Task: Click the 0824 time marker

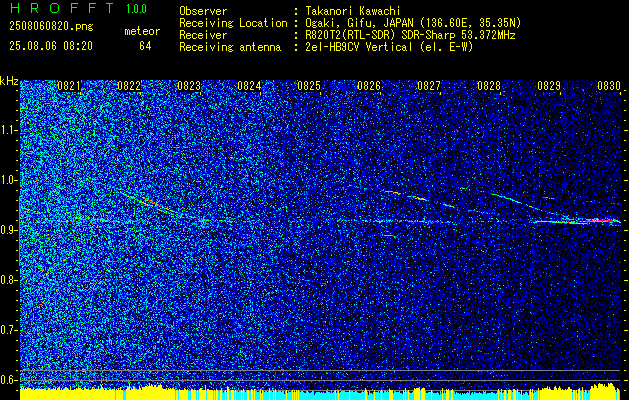Action: pyautogui.click(x=249, y=86)
